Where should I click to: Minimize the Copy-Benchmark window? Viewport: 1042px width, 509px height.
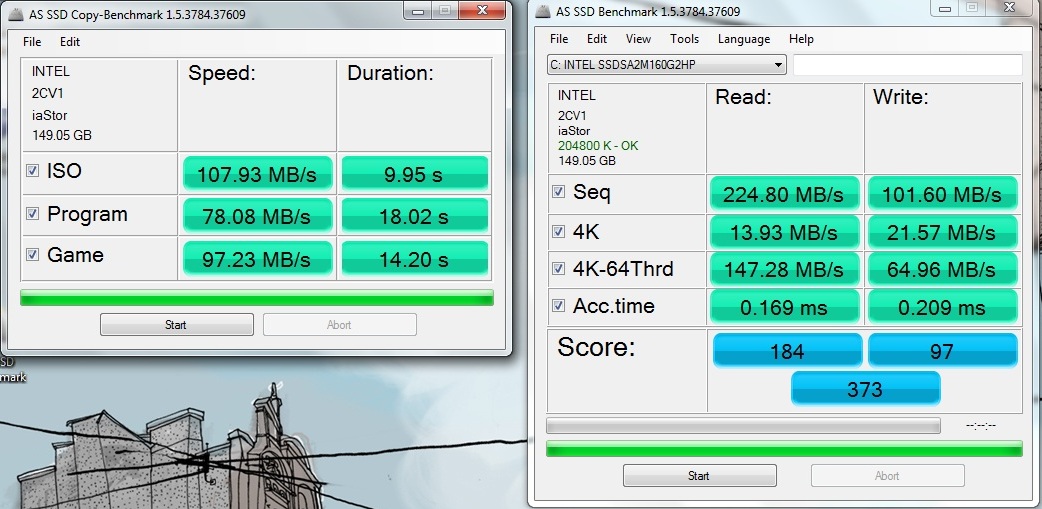(419, 11)
